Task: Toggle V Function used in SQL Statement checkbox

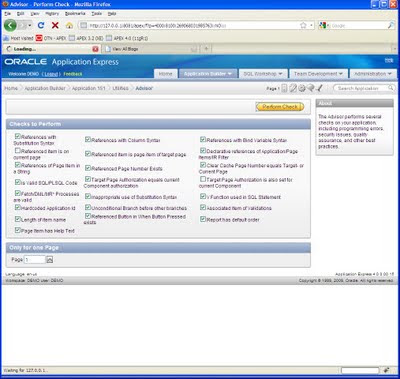Action: (x=203, y=196)
